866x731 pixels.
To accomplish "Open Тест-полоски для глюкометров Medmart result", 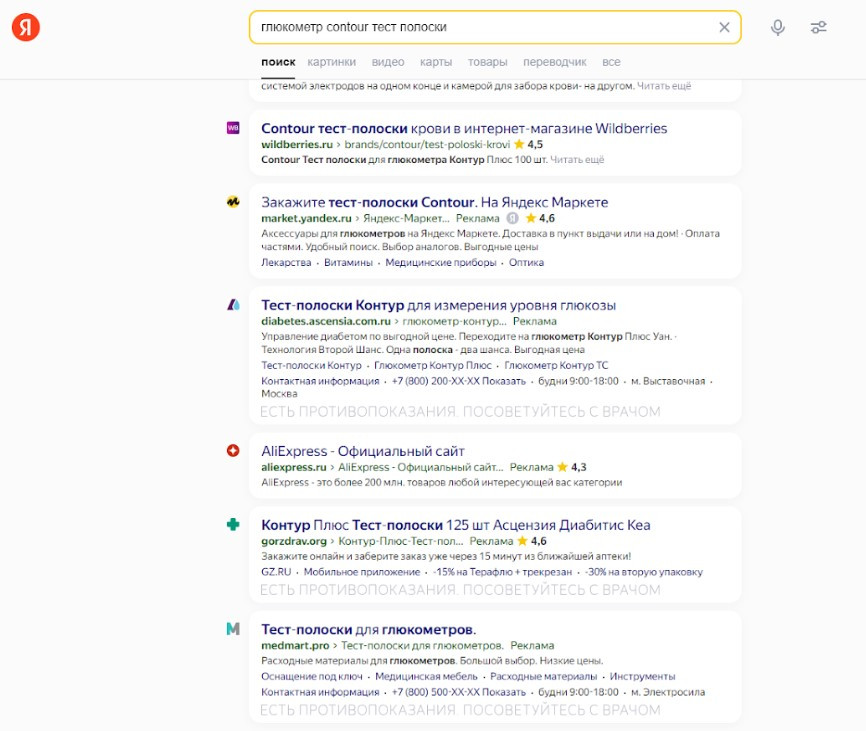I will (x=368, y=629).
